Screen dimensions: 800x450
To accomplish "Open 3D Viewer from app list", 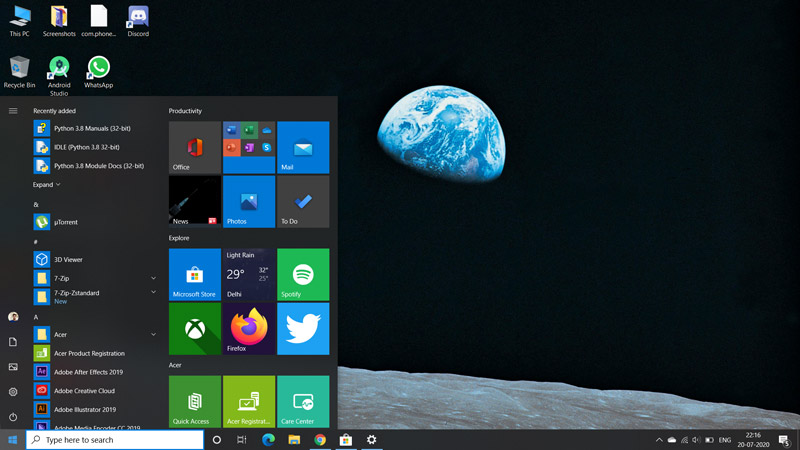I will (x=95, y=259).
